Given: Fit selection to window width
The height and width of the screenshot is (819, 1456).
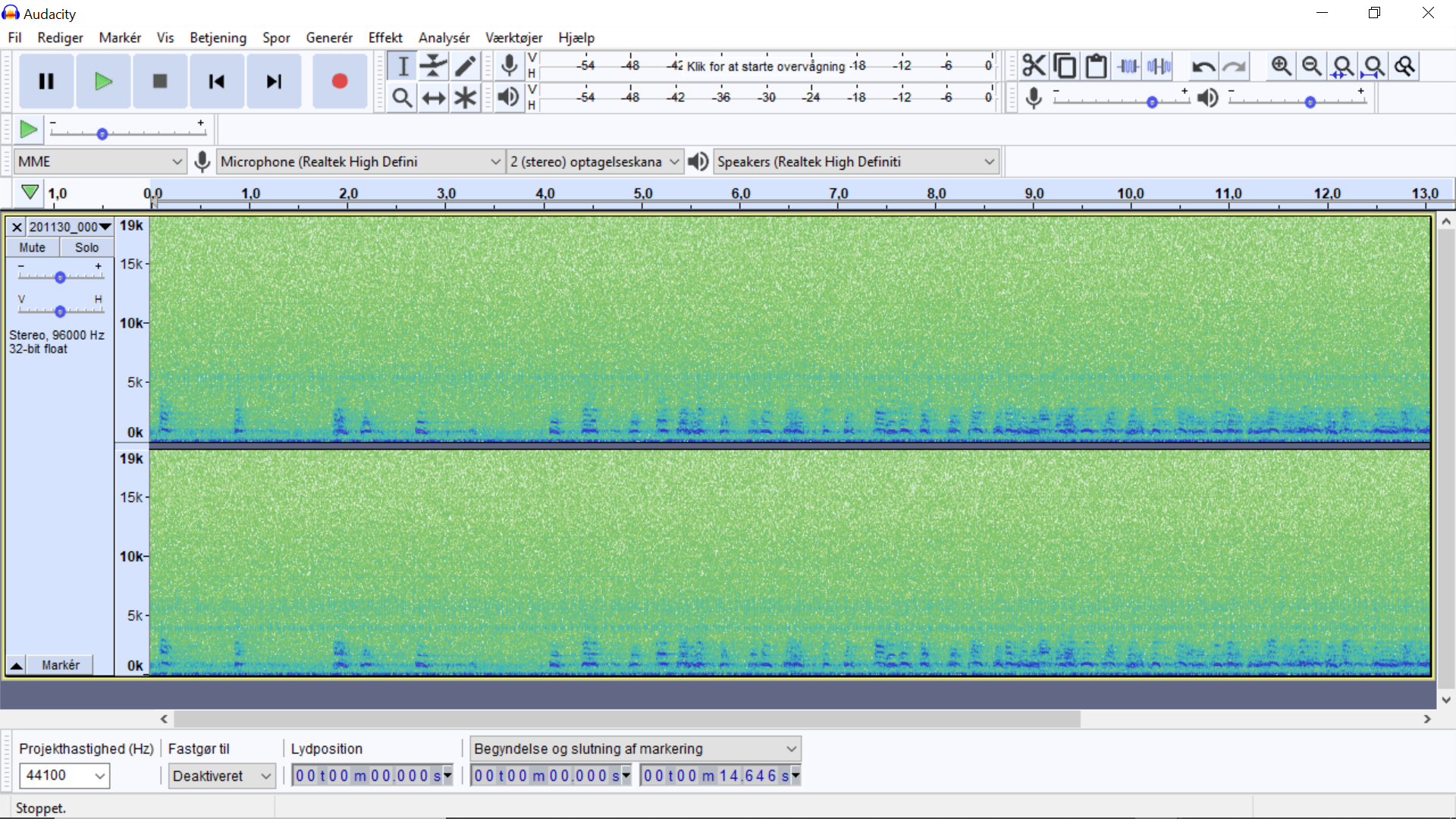Looking at the screenshot, I should (x=1343, y=66).
